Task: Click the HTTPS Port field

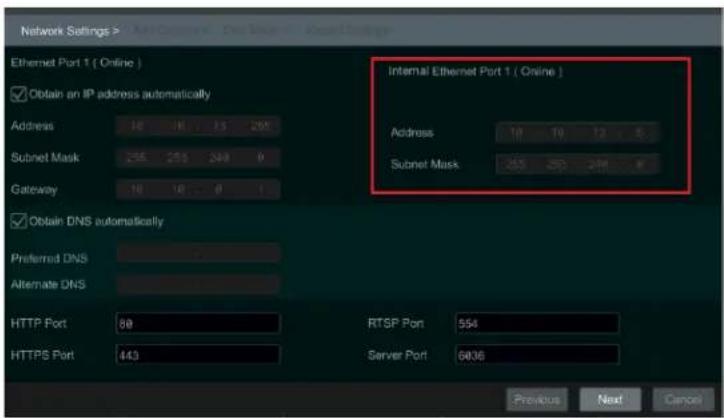Action: 198,355
